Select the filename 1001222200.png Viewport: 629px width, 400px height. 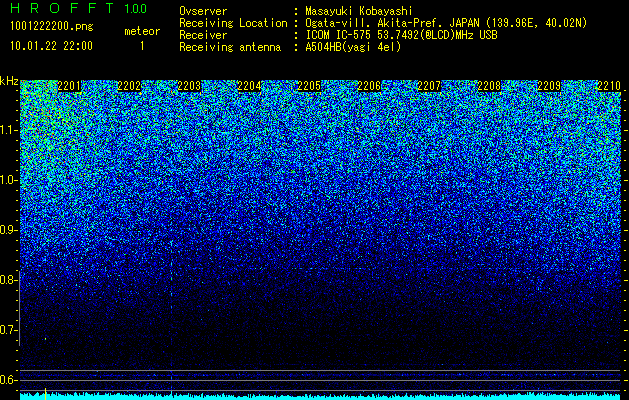(52, 27)
